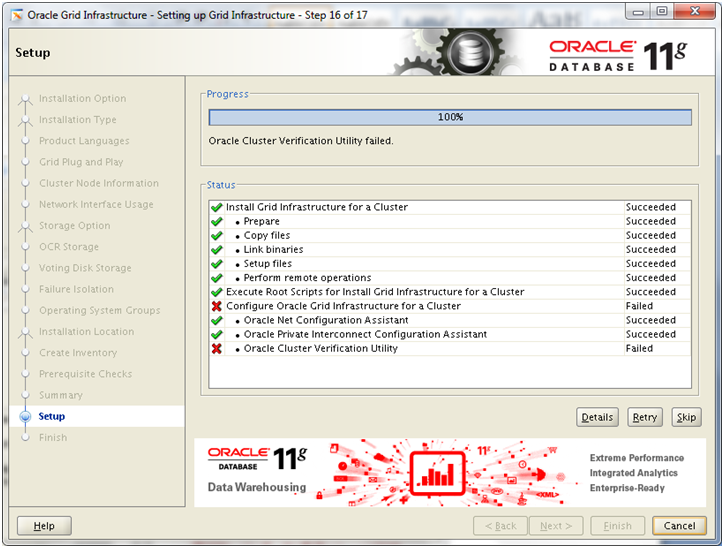Select Installation Location step
The height and width of the screenshot is (548, 724).
tap(87, 332)
